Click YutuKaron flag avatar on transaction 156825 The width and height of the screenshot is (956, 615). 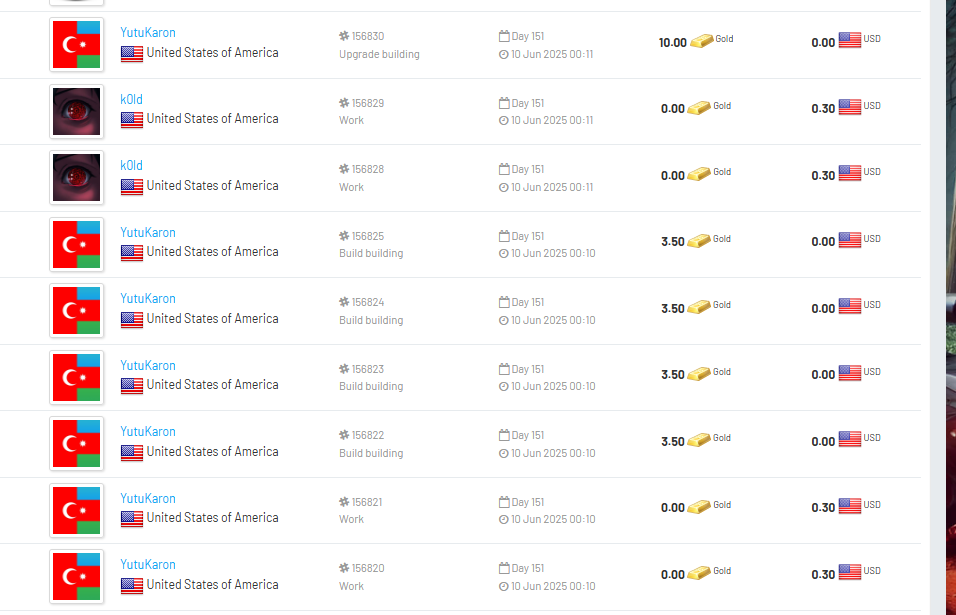click(x=77, y=244)
